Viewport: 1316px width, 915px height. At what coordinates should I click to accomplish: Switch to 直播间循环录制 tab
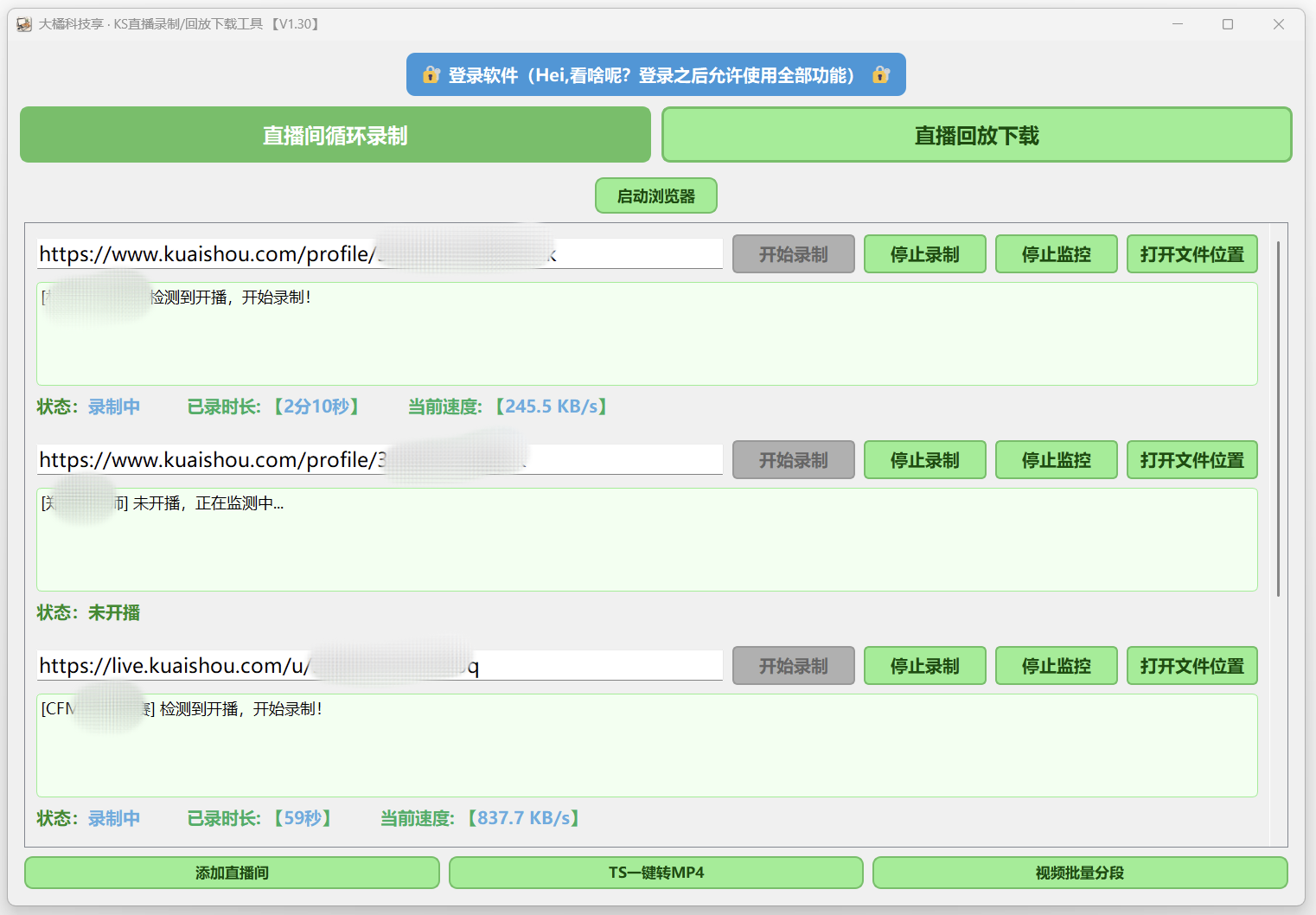pos(335,135)
